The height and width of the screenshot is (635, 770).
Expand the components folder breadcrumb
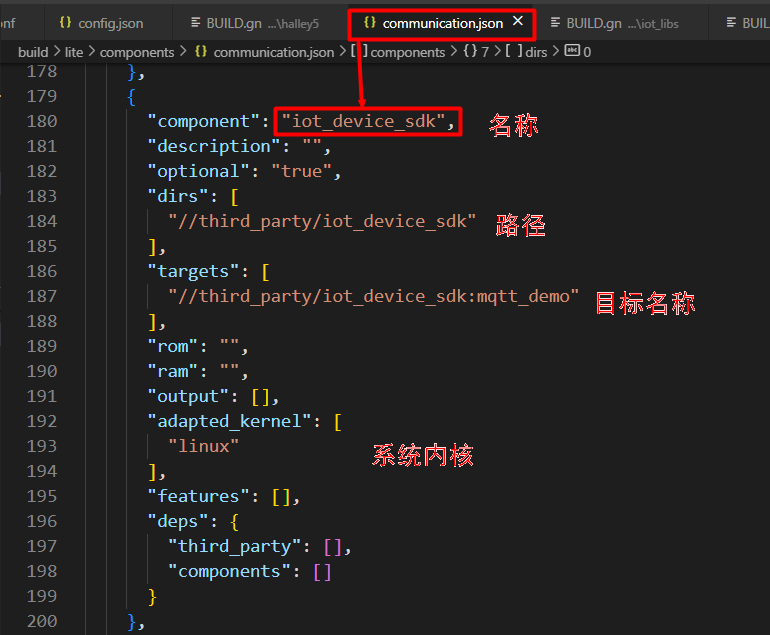tap(137, 52)
